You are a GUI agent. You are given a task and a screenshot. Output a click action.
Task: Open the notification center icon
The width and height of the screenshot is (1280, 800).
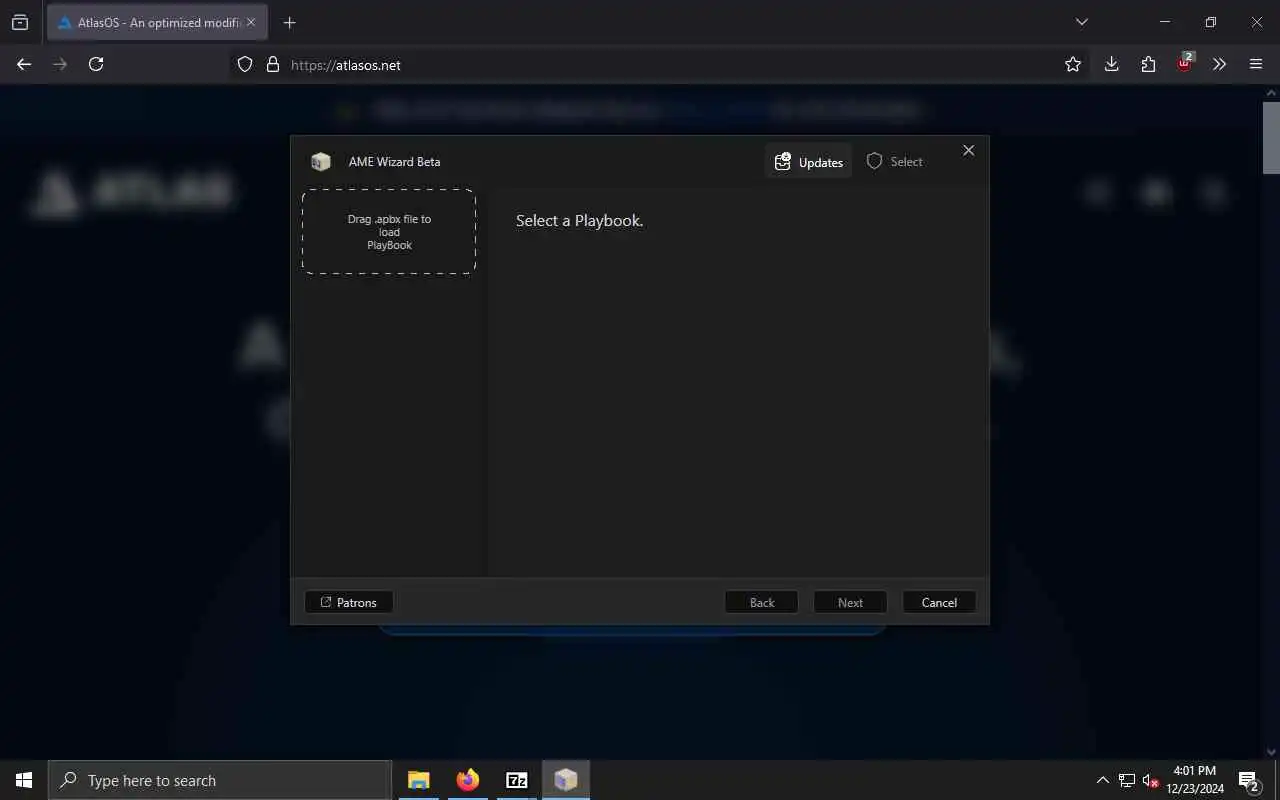[1248, 780]
